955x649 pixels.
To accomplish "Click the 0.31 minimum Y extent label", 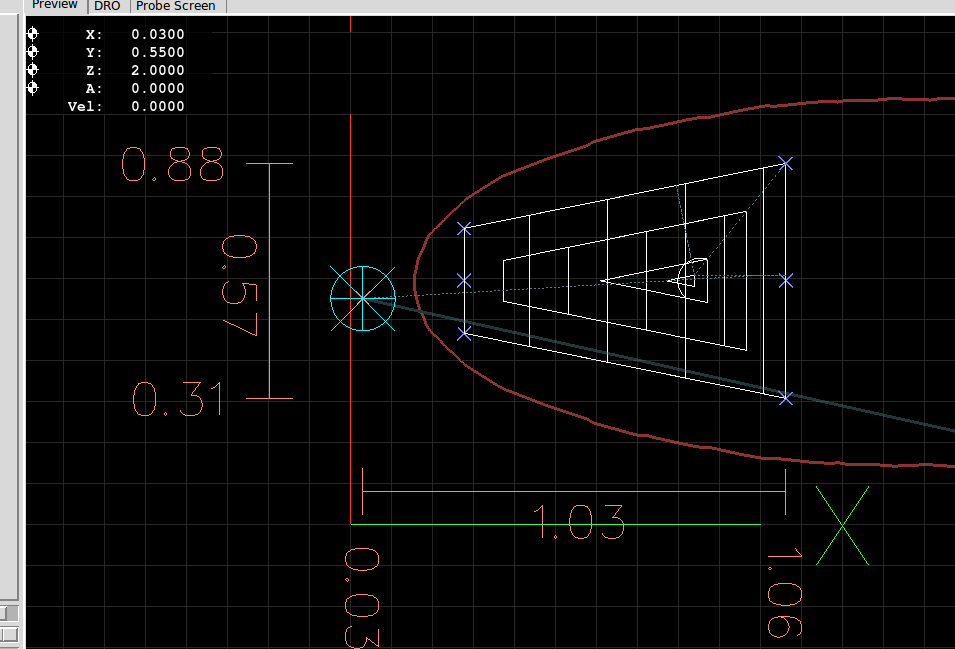I will (x=178, y=401).
